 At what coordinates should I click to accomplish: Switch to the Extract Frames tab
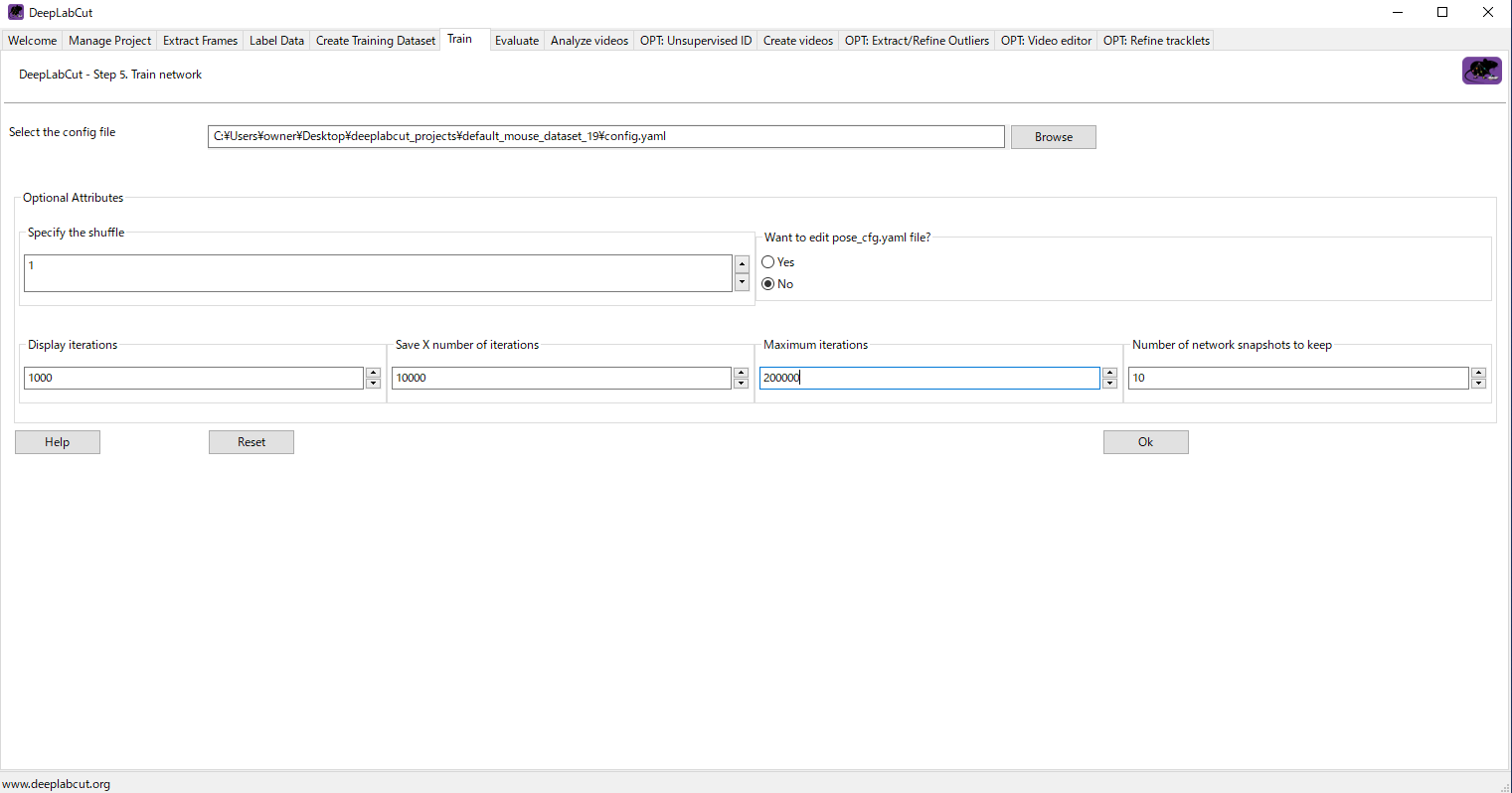[201, 41]
